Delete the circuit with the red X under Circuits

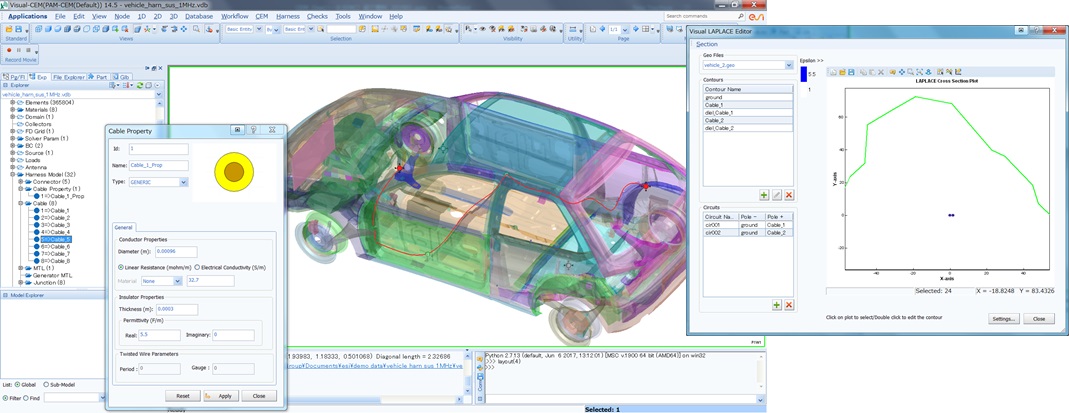coord(789,305)
